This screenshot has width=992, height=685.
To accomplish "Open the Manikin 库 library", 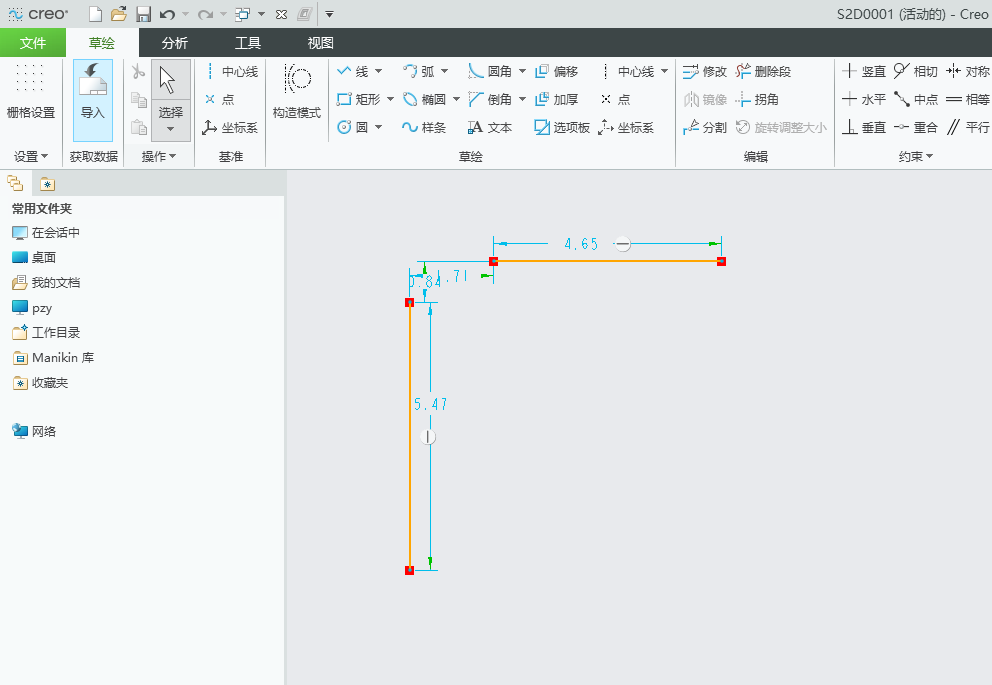I will click(54, 358).
